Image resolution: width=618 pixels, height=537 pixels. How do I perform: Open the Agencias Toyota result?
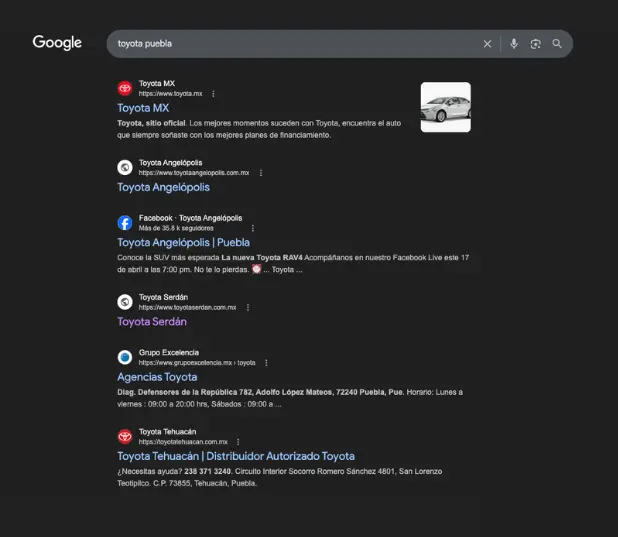157,377
